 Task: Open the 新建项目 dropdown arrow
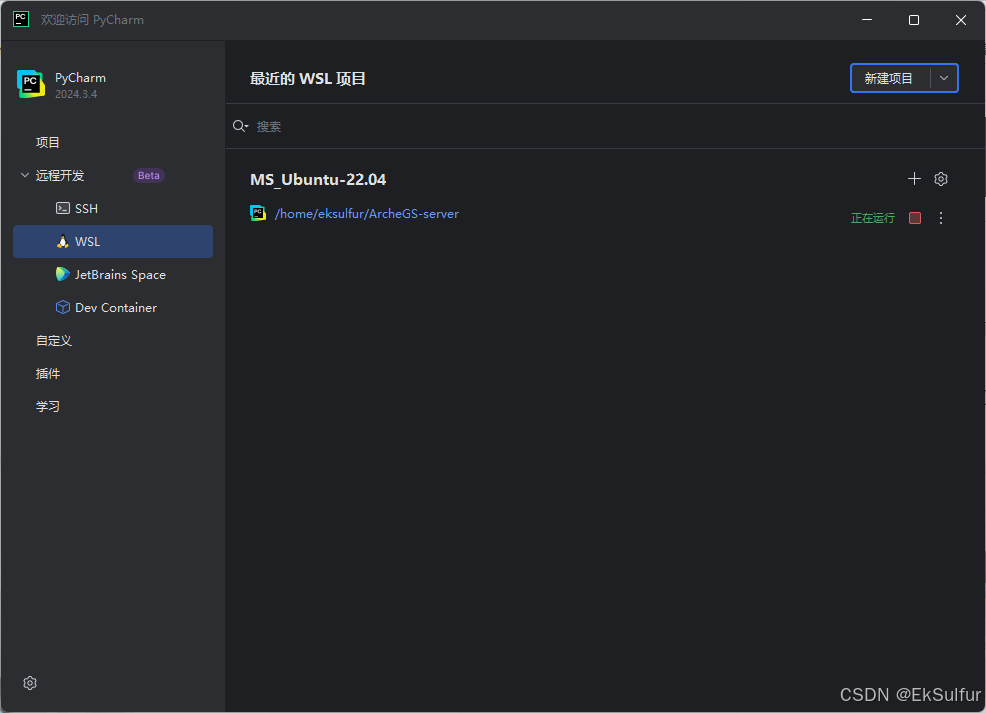click(944, 78)
